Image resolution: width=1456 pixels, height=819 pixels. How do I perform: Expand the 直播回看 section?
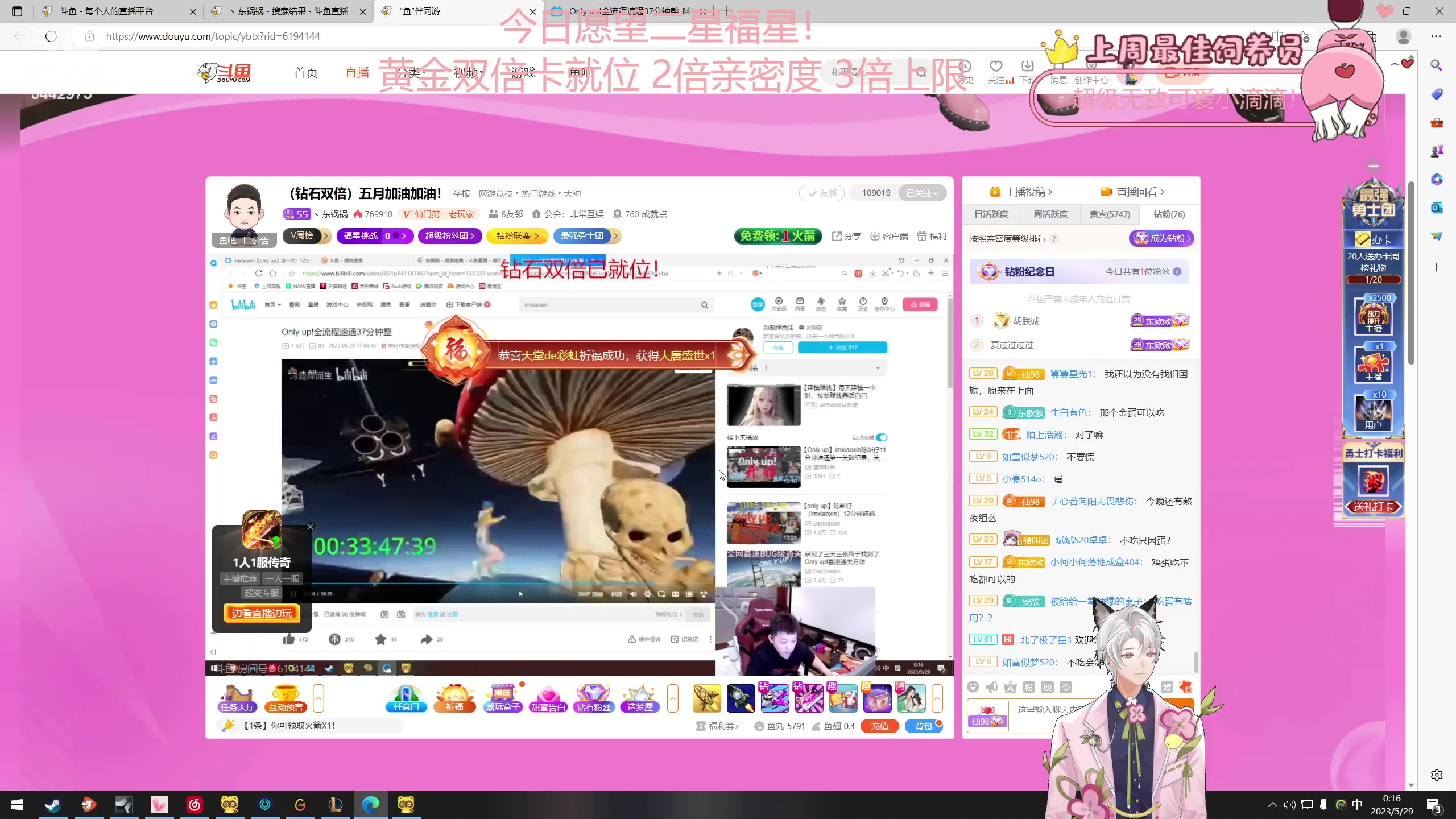tap(1132, 192)
